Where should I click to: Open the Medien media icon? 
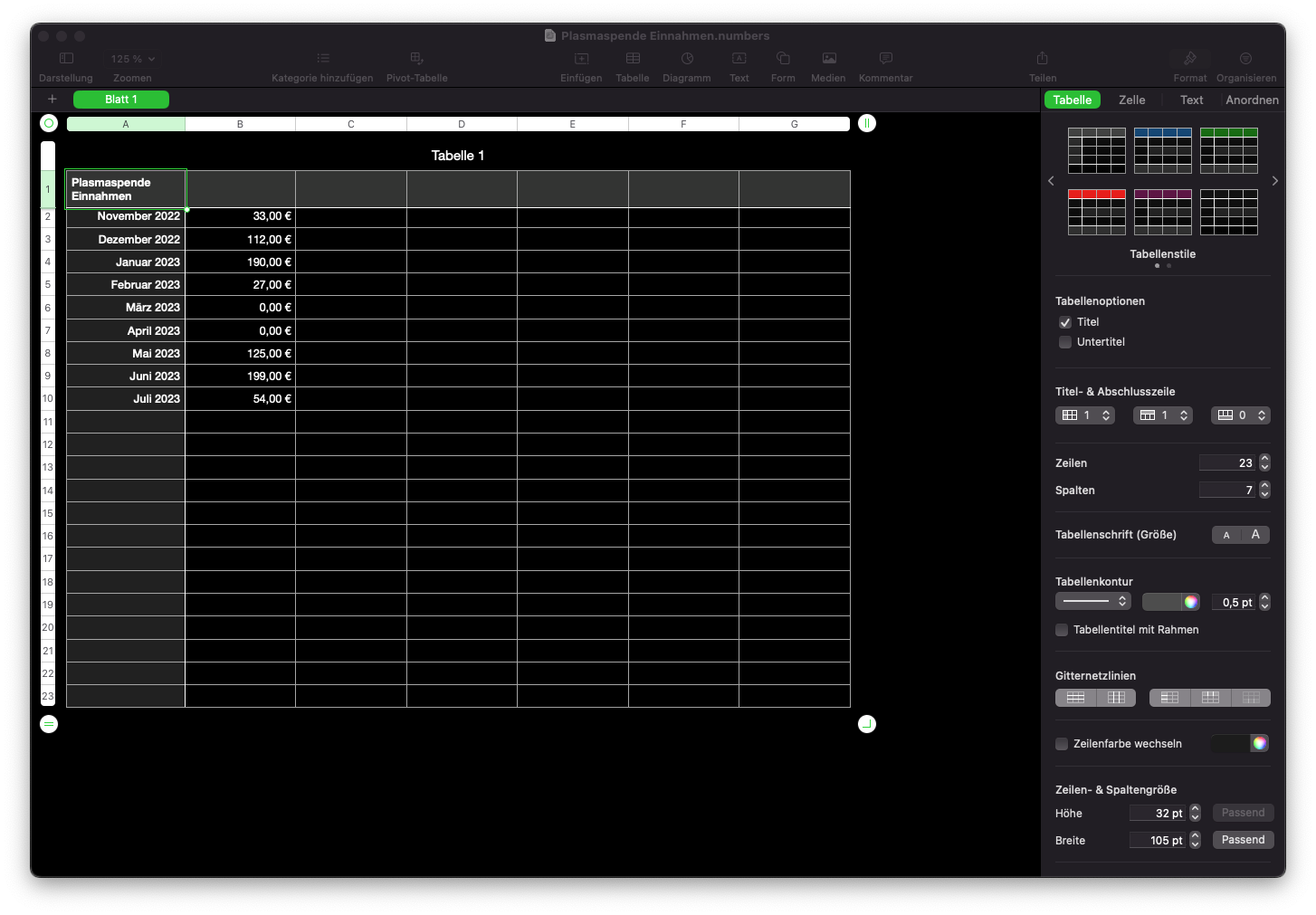(x=828, y=59)
